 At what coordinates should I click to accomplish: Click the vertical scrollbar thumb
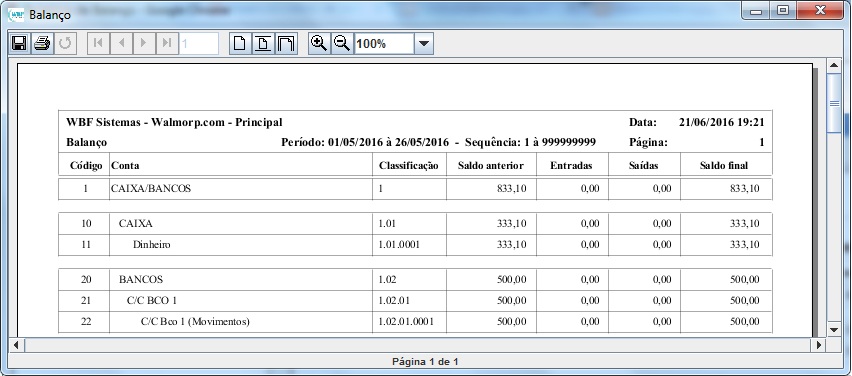(834, 103)
